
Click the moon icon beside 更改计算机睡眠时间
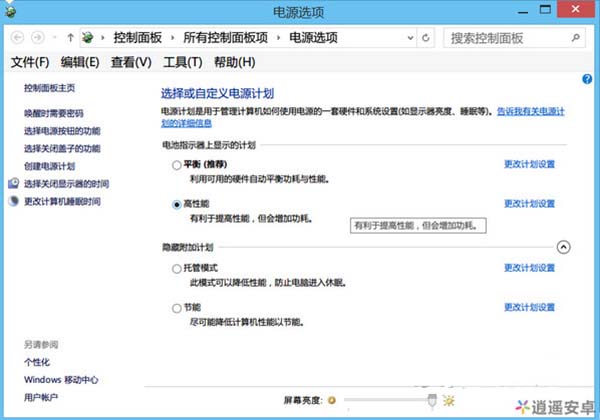tap(13, 201)
